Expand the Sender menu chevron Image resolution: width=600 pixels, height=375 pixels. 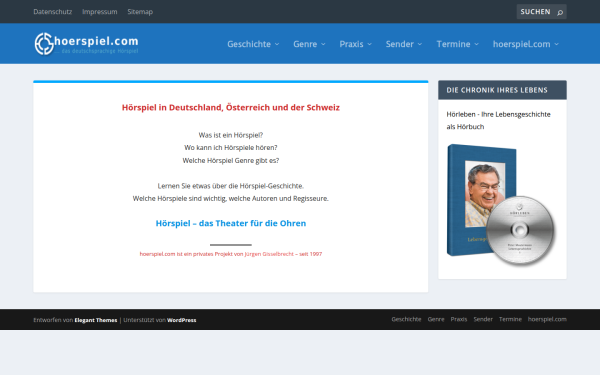coord(420,44)
